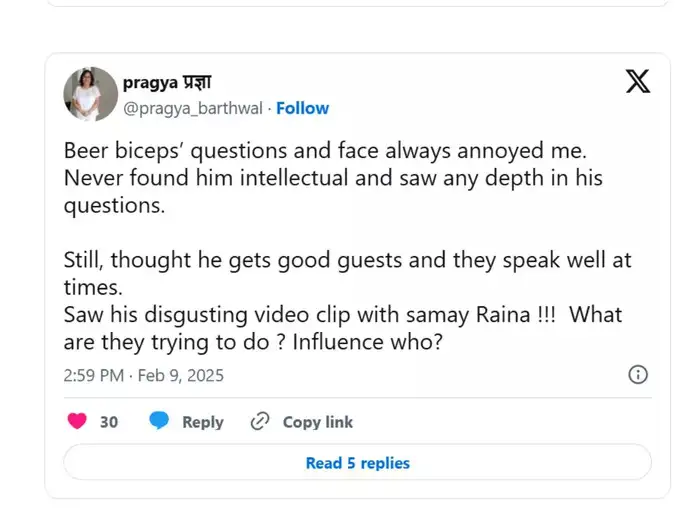Click the sentence "Never found him intellectual"
700x525 pixels.
[200, 179]
